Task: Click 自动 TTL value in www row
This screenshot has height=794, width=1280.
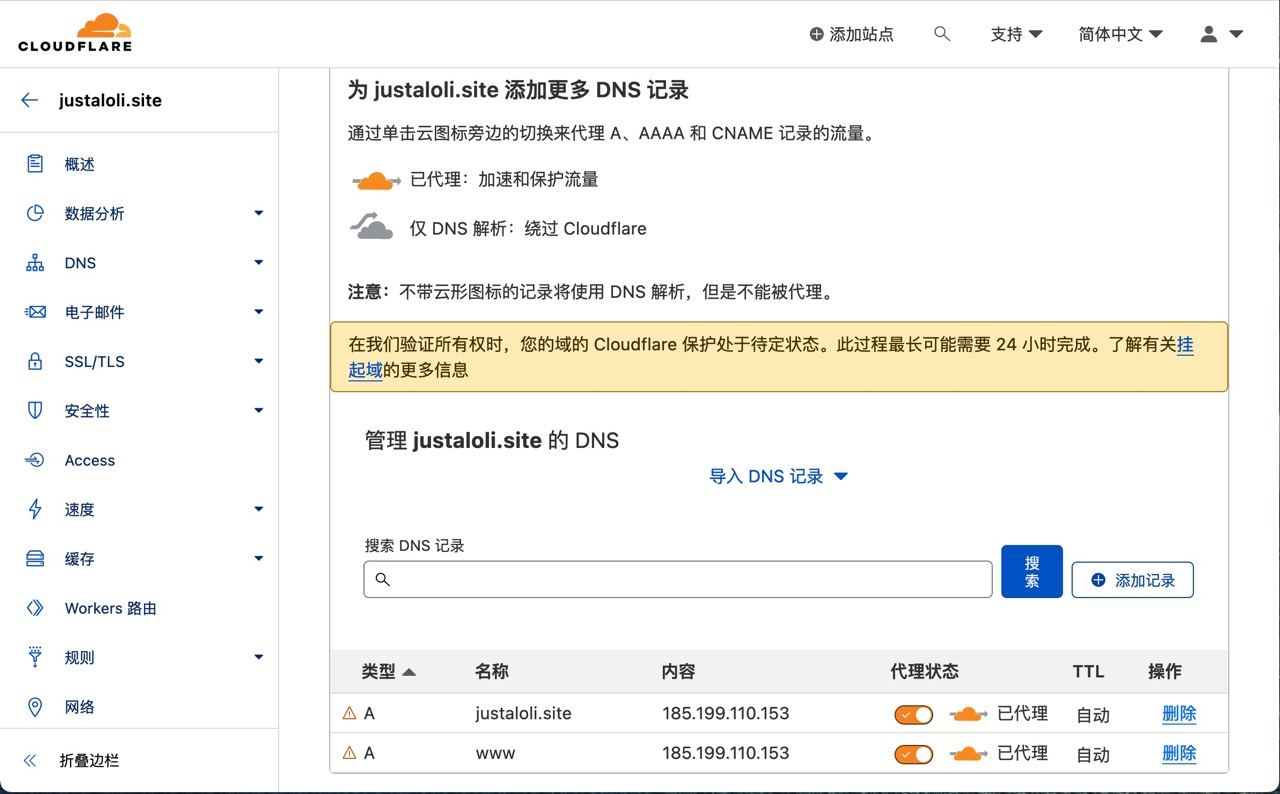Action: 1093,755
